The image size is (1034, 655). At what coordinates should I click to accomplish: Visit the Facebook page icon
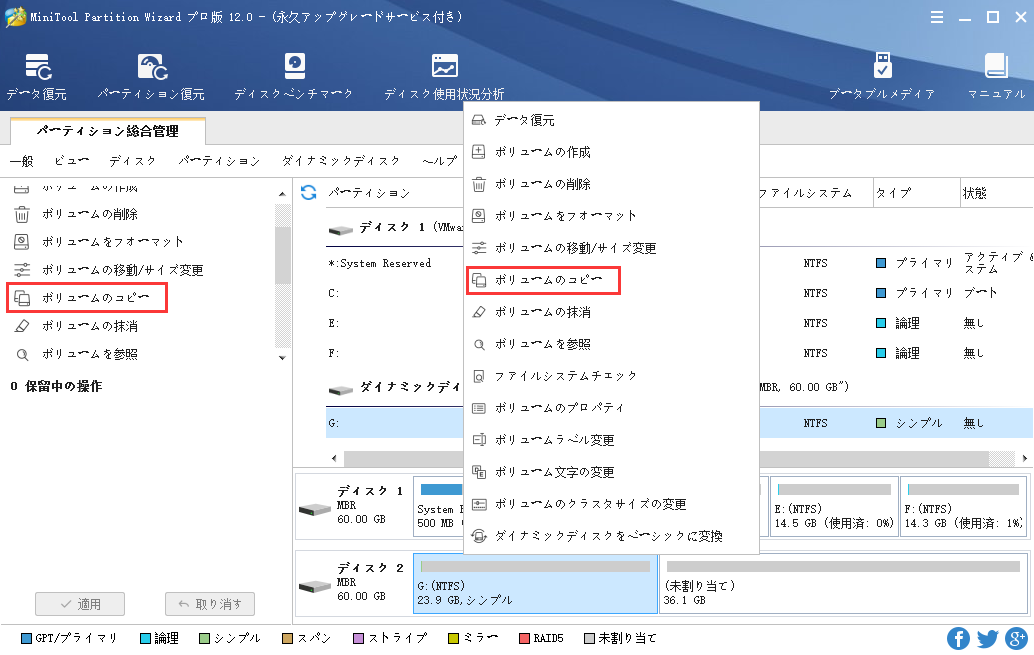(x=958, y=638)
